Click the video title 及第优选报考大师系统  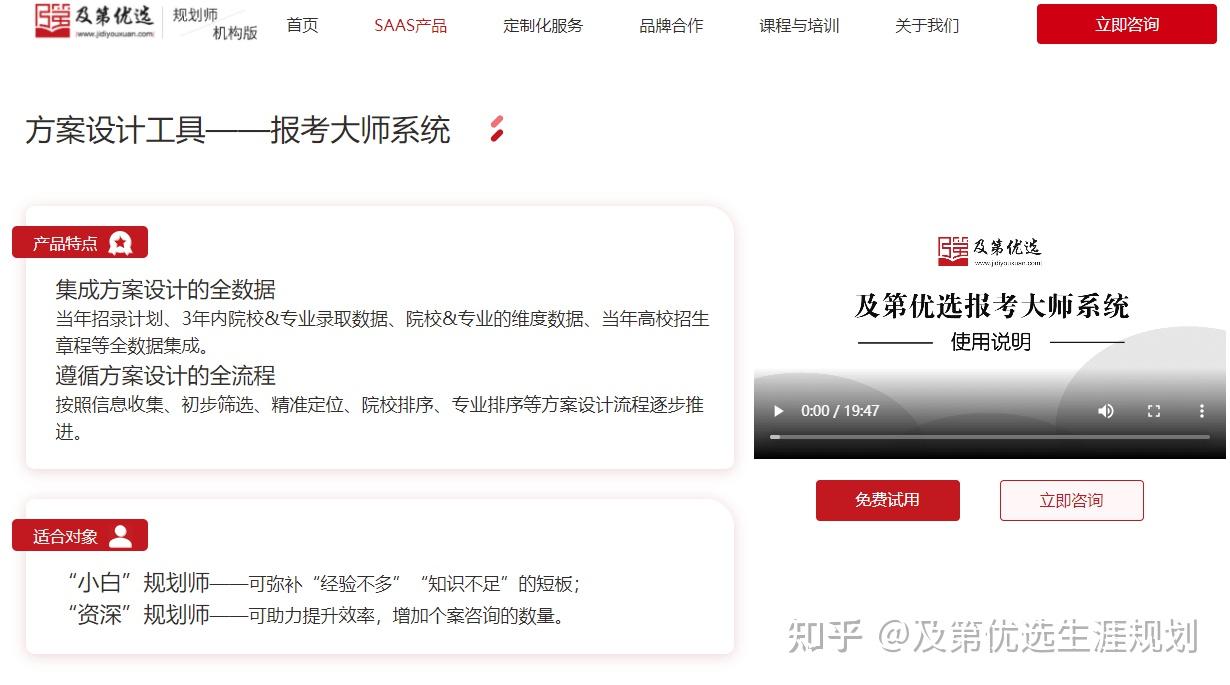coord(992,306)
